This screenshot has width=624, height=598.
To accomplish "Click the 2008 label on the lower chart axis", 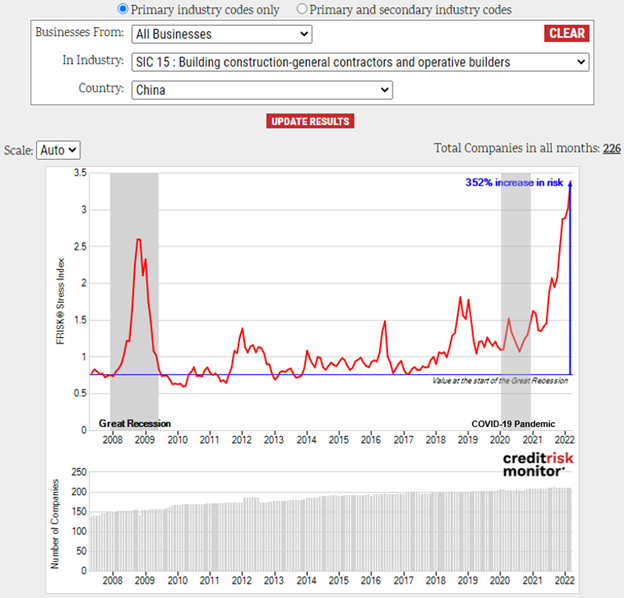I will (x=113, y=580).
